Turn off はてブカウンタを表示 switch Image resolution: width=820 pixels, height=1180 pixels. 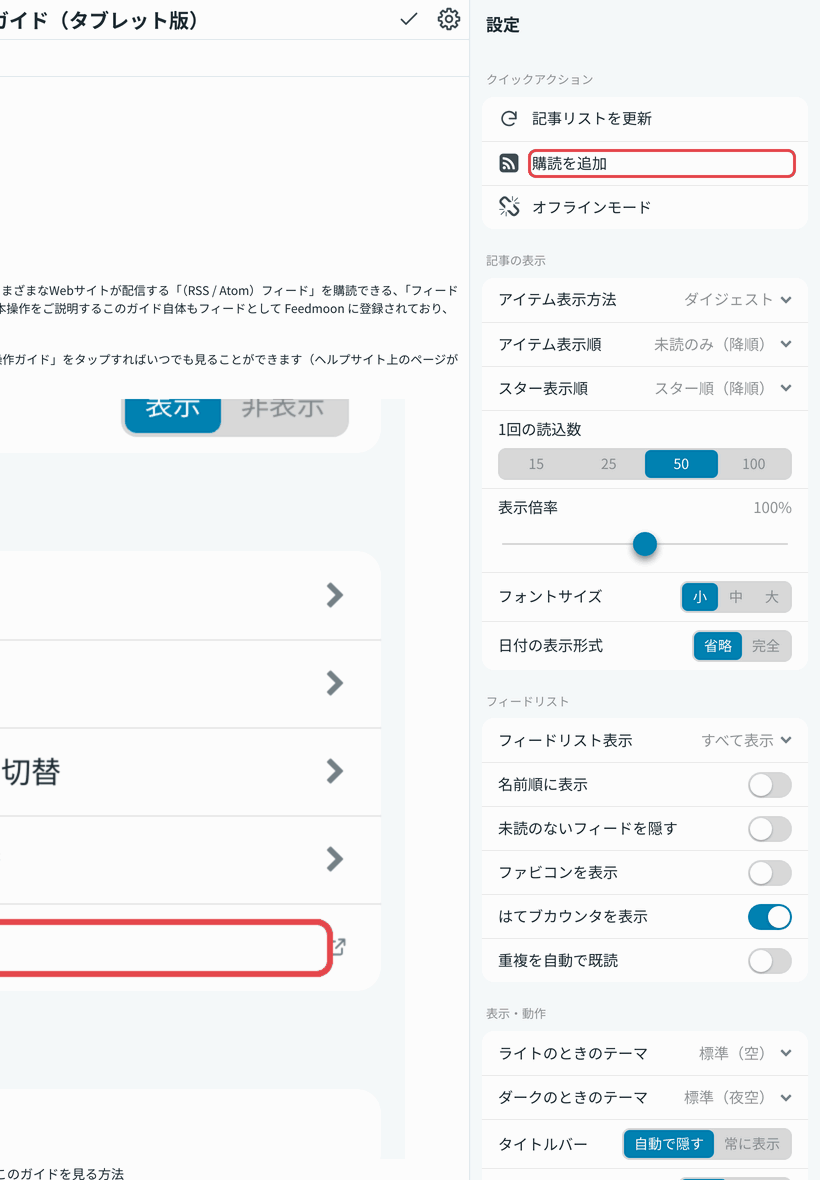(x=770, y=917)
